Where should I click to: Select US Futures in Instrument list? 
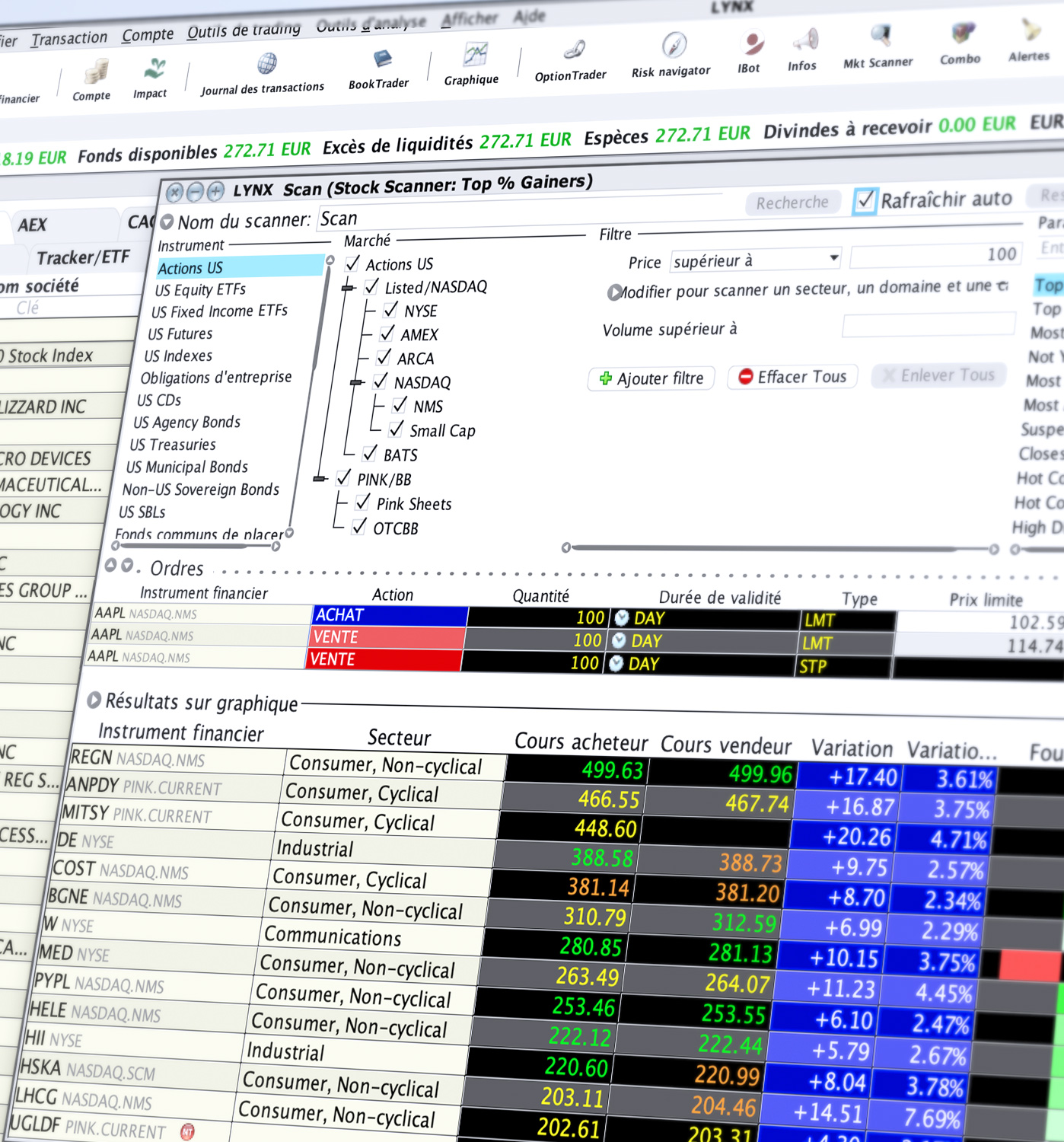[180, 334]
